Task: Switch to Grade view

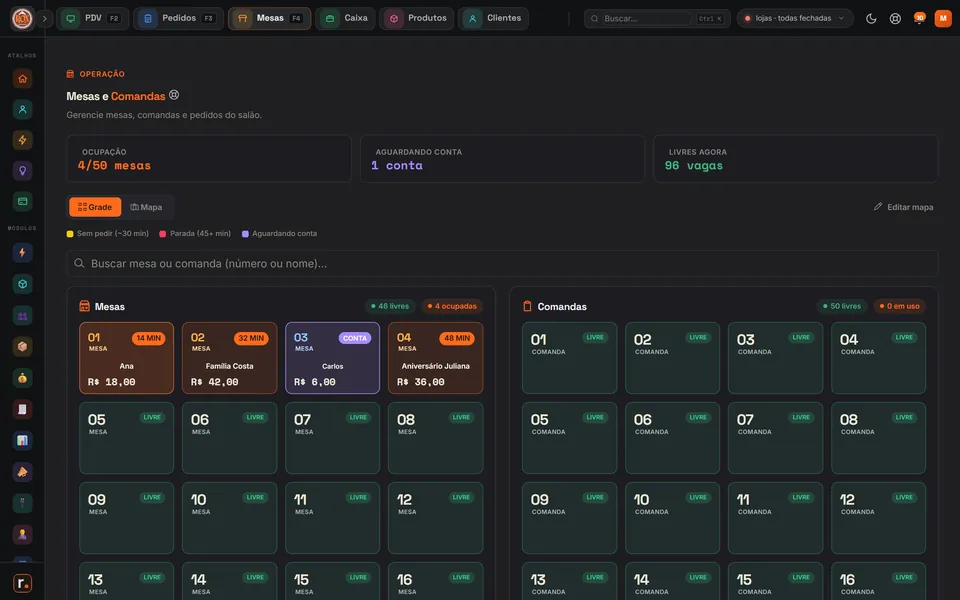Action: tap(95, 207)
